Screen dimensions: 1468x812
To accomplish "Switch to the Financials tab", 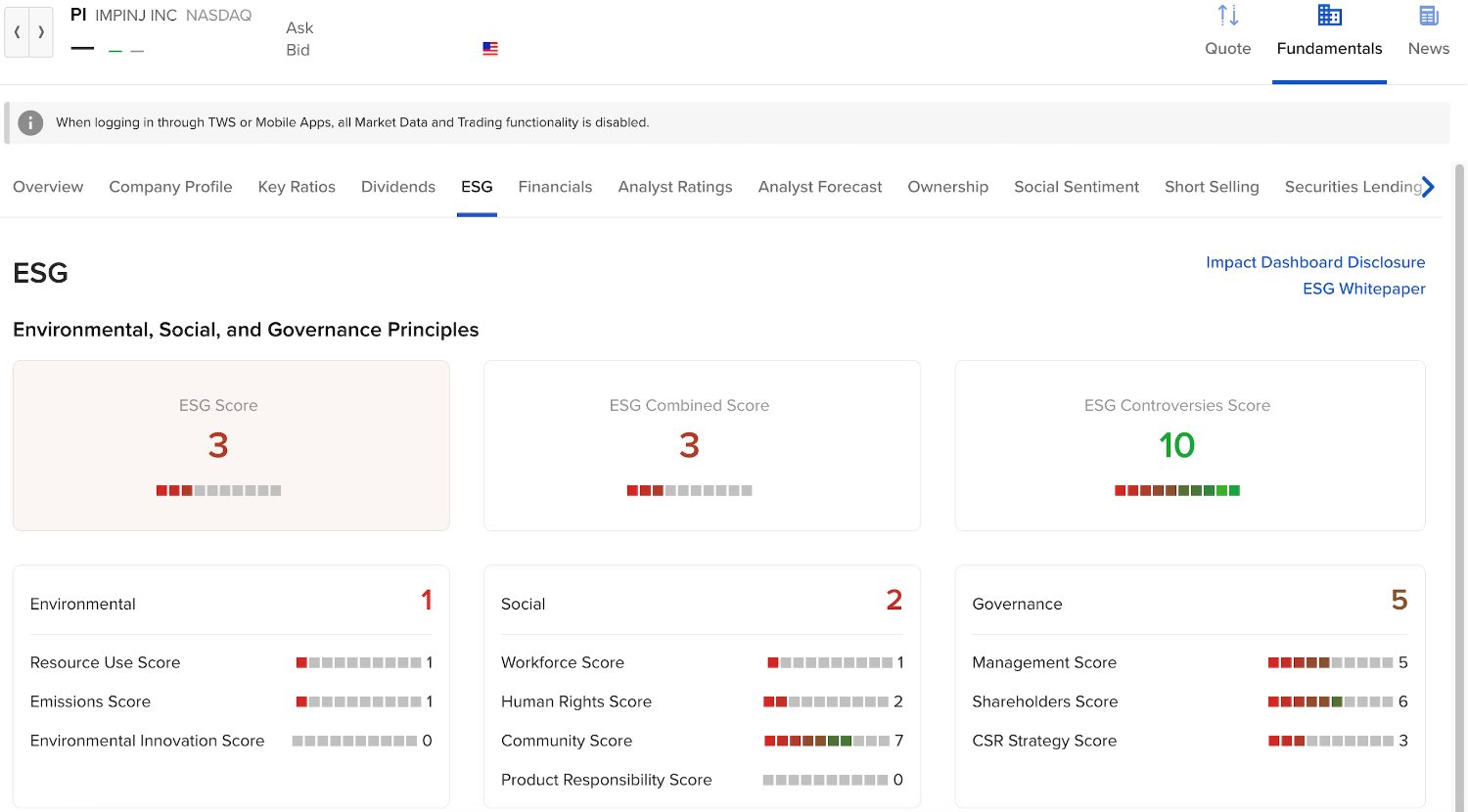I will point(555,187).
